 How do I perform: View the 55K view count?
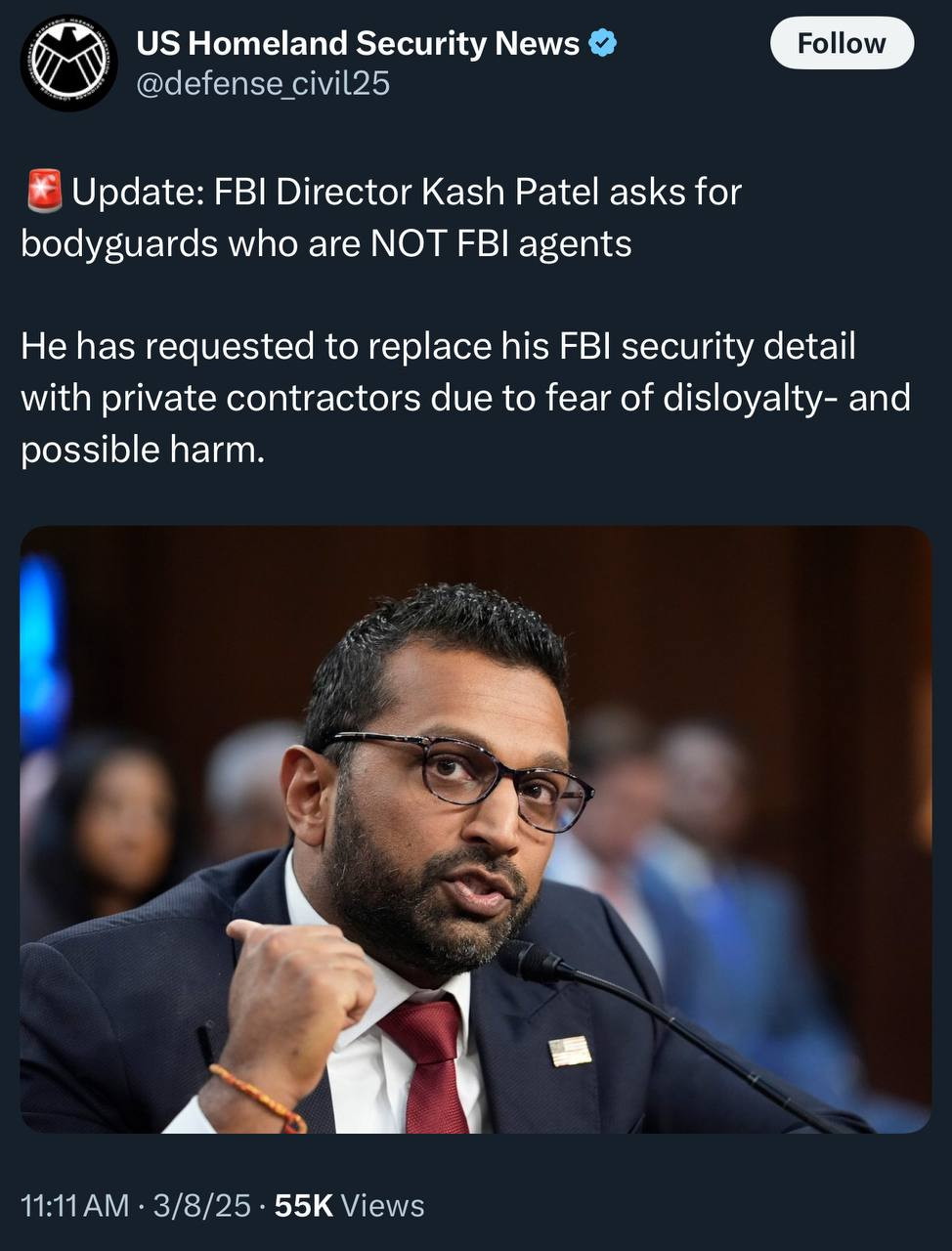tap(304, 1205)
